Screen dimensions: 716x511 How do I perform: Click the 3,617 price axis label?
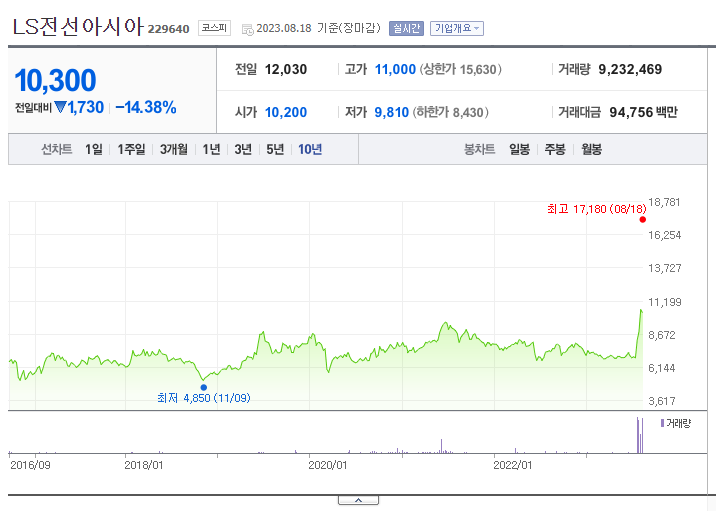[662, 401]
